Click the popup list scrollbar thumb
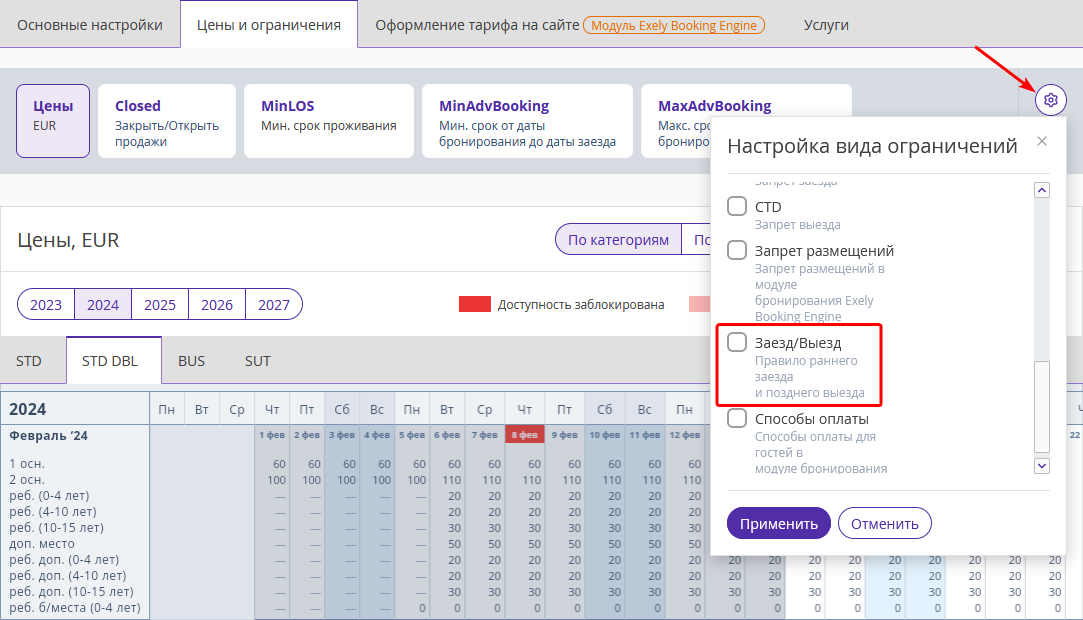This screenshot has width=1083, height=620. [x=1042, y=406]
